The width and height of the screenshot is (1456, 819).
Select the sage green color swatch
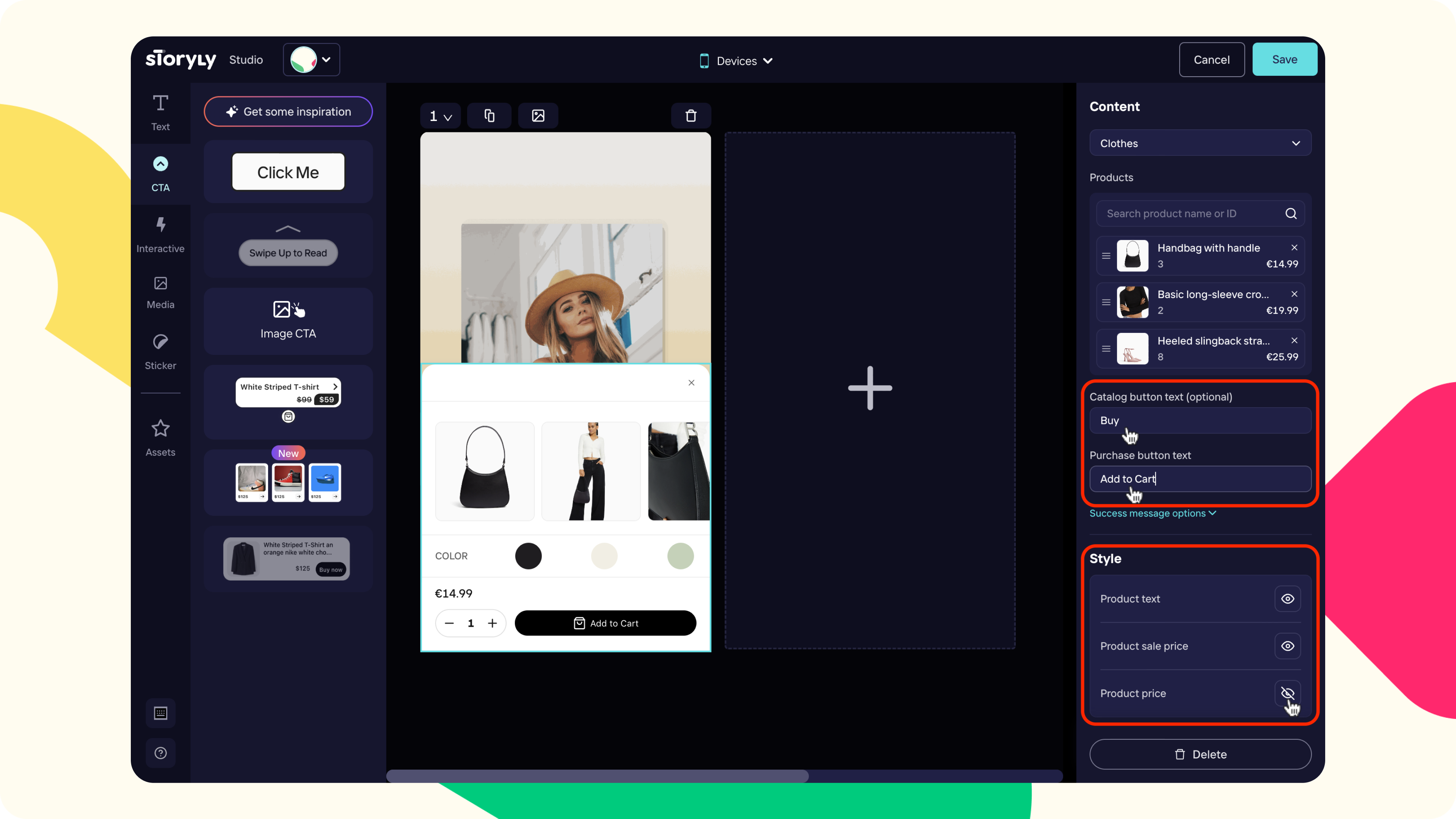tap(680, 555)
